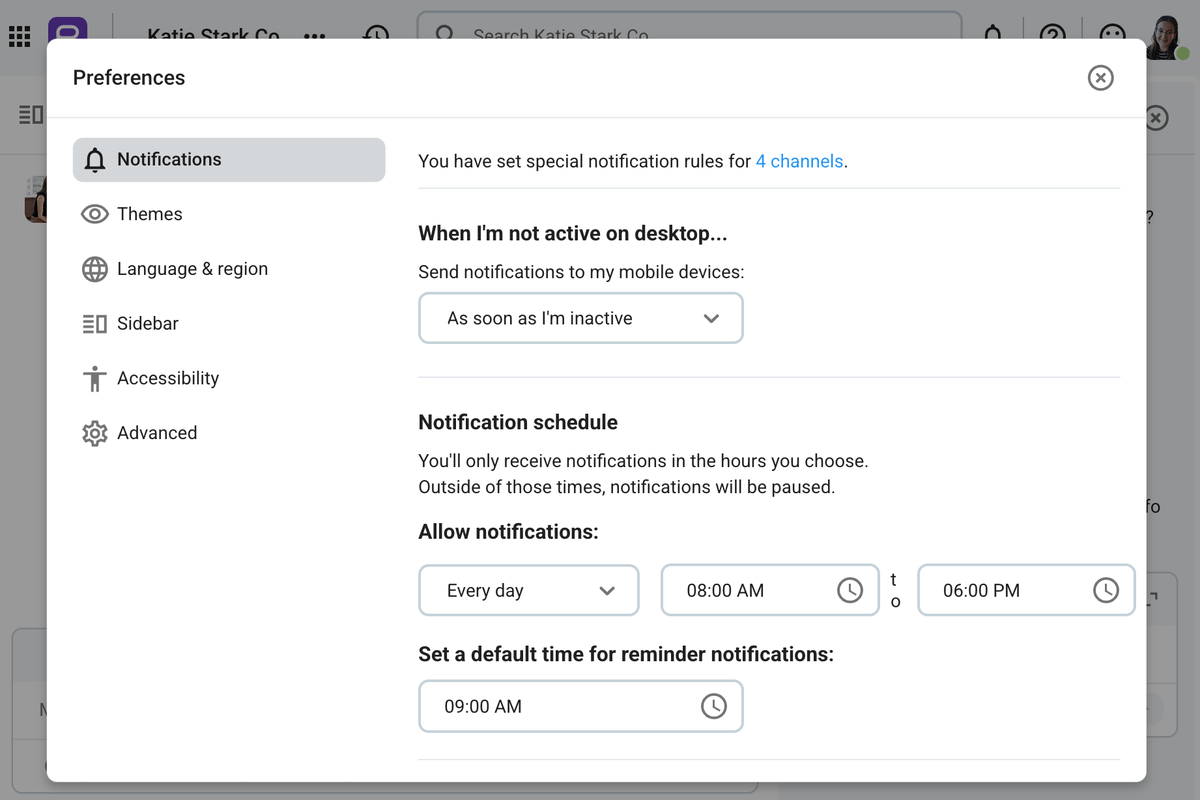The height and width of the screenshot is (800, 1200).
Task: Open Themes preferences via the eye icon
Action: tap(95, 213)
